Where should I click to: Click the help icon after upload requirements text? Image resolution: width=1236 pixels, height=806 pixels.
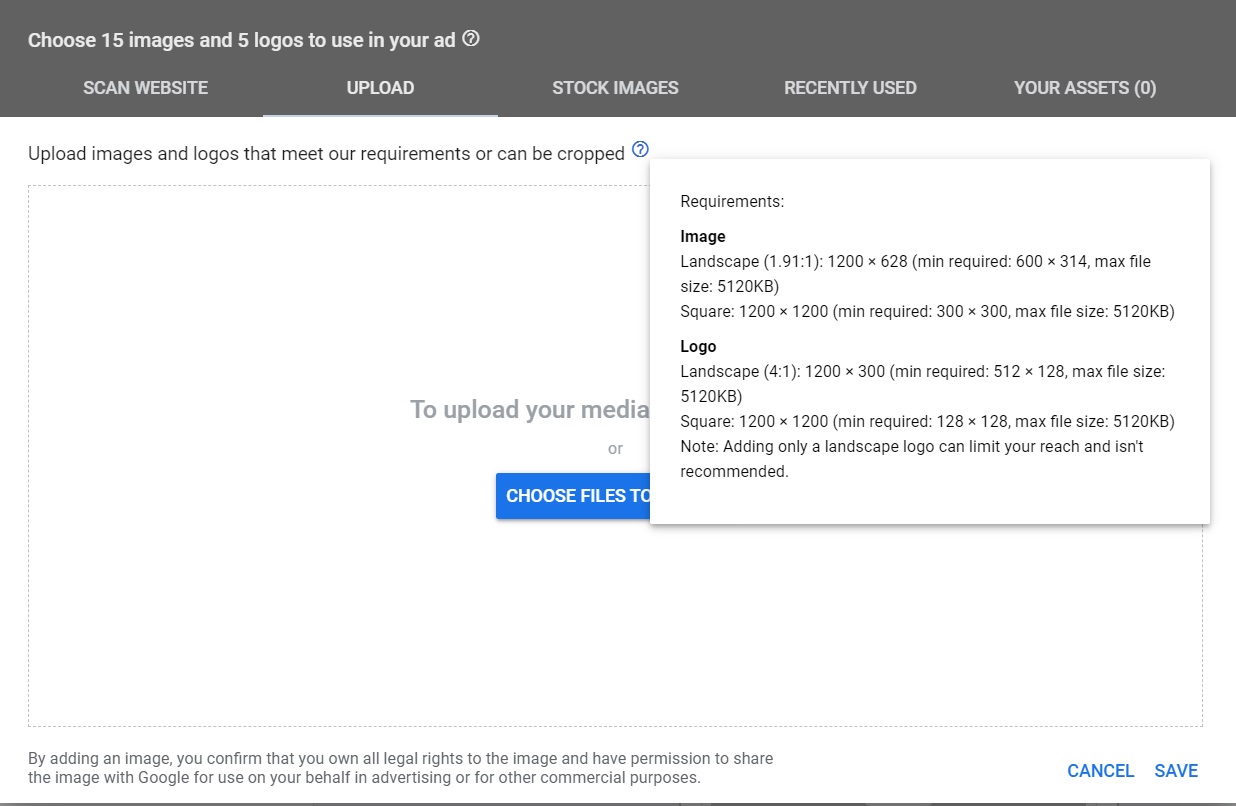tap(640, 150)
